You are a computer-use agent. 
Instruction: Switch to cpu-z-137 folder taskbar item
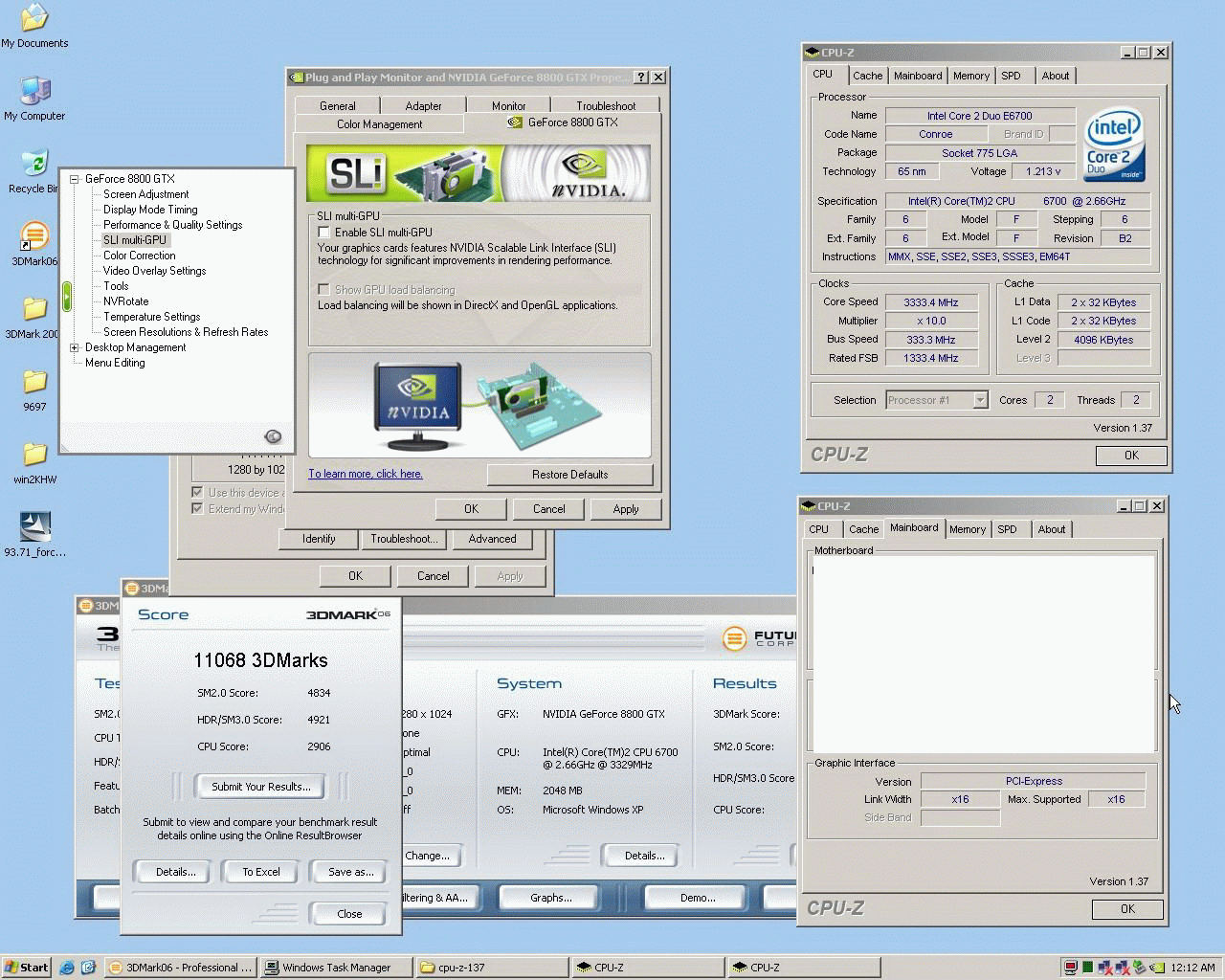coord(492,968)
